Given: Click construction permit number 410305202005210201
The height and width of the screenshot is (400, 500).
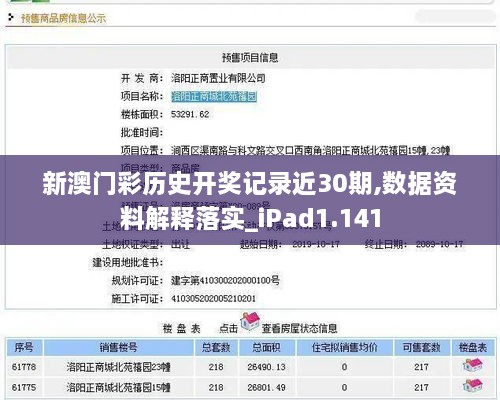Looking at the screenshot, I should [x=213, y=298].
